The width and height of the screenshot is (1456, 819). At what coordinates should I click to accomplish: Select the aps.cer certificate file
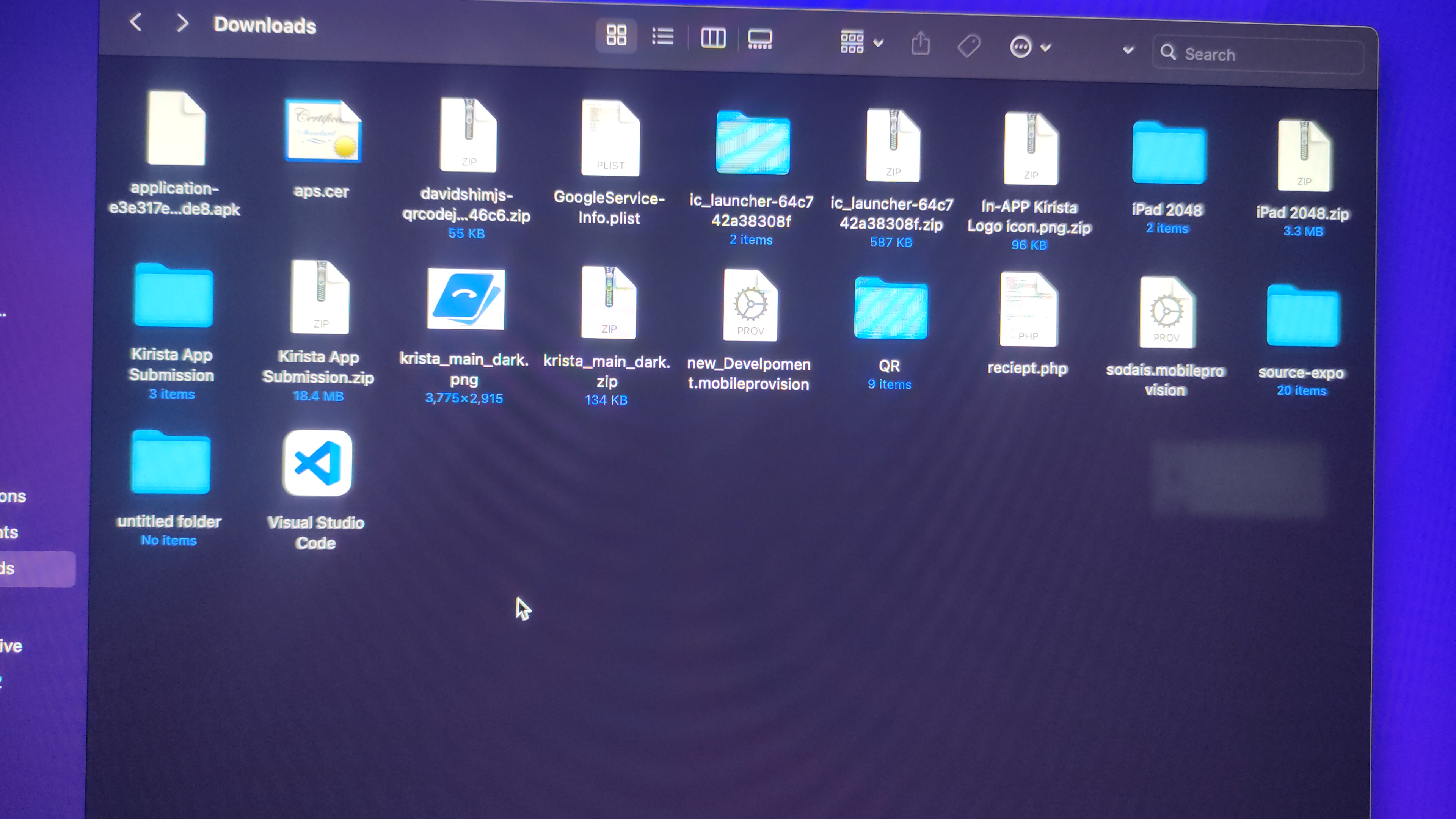pos(323,132)
